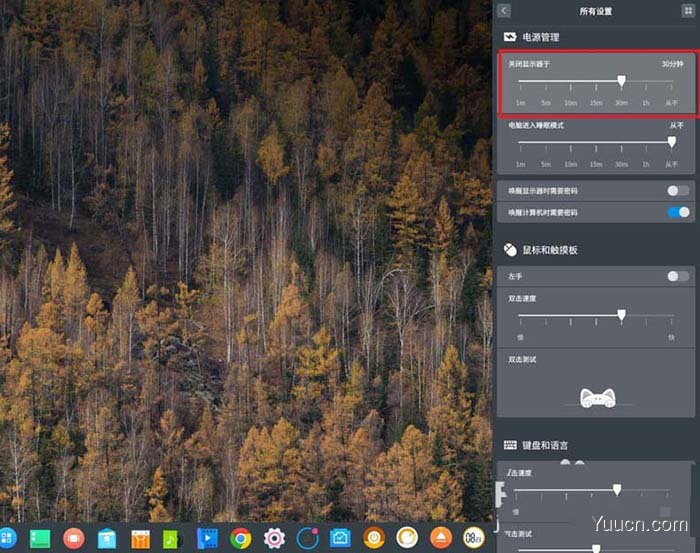700x553 pixels.
Task: Click the keyboard icon next to 键盘和语言
Action: coord(510,445)
